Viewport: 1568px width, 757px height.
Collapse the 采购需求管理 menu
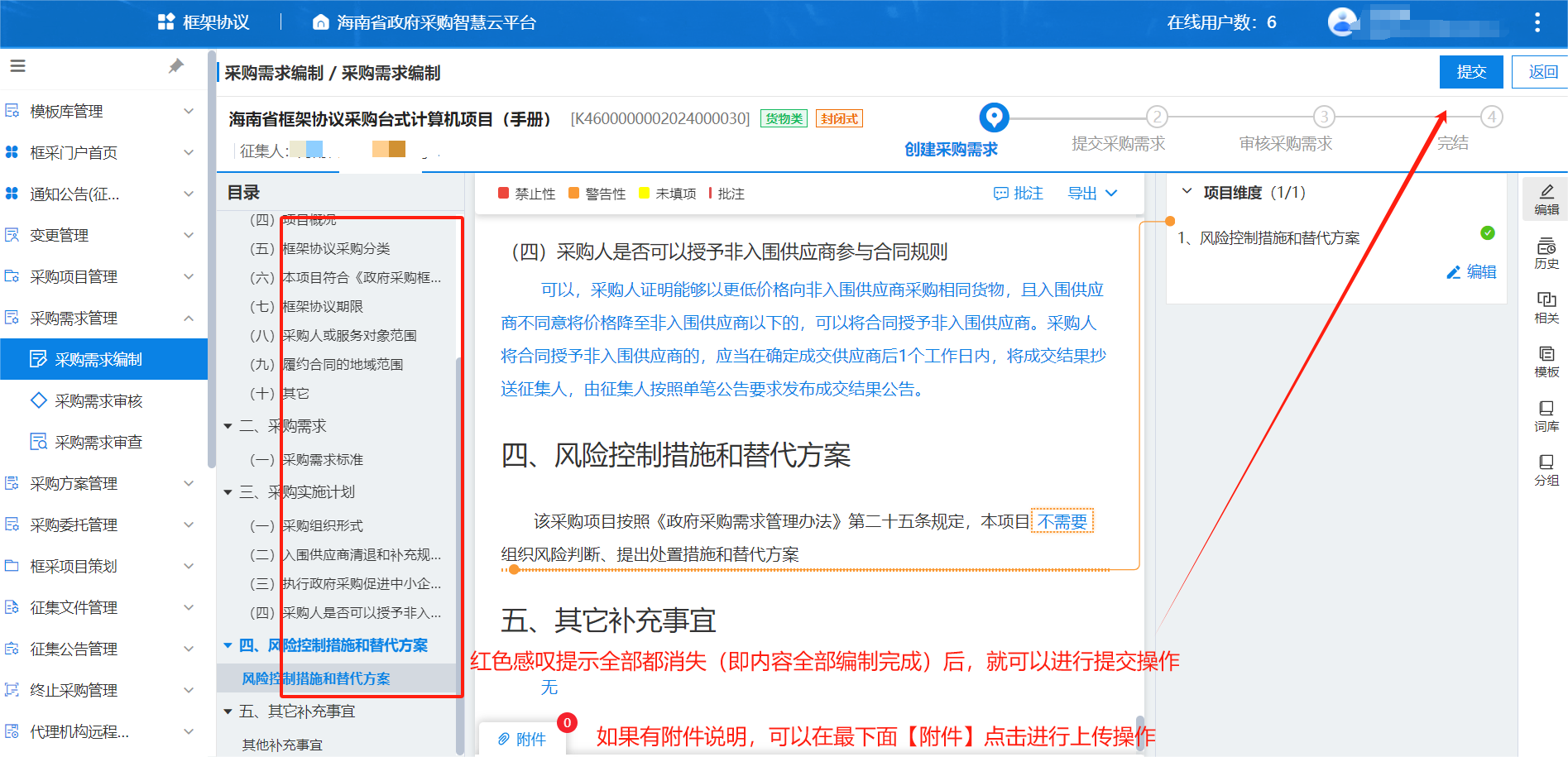pyautogui.click(x=189, y=318)
